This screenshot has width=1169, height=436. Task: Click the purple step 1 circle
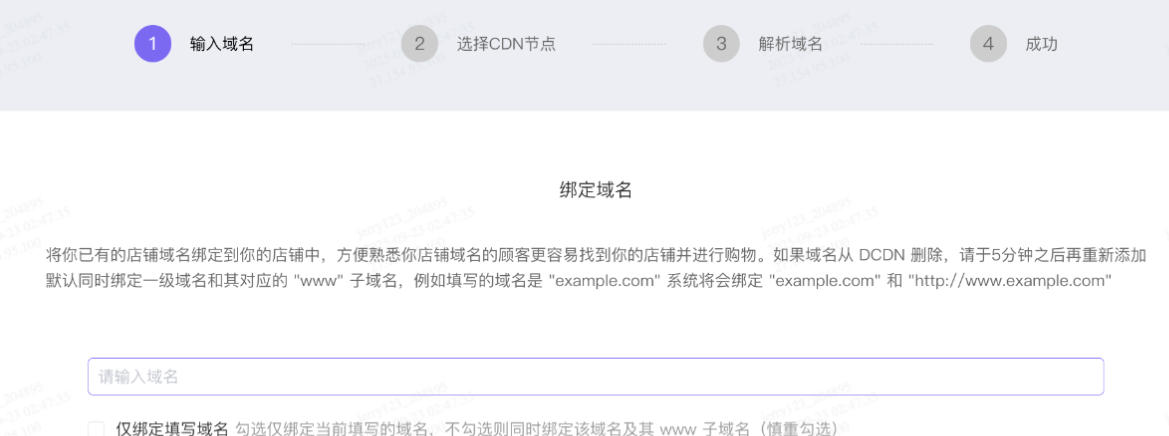tap(152, 44)
